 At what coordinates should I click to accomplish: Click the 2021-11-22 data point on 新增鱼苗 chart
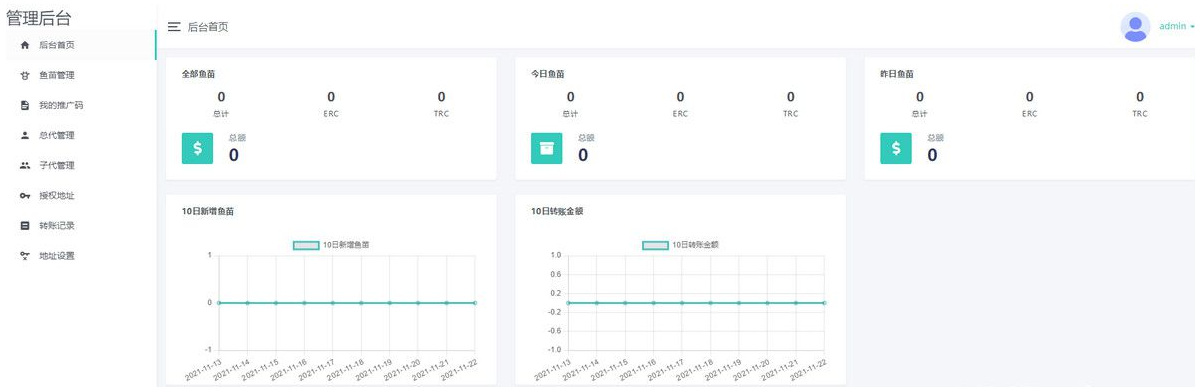[x=475, y=302]
